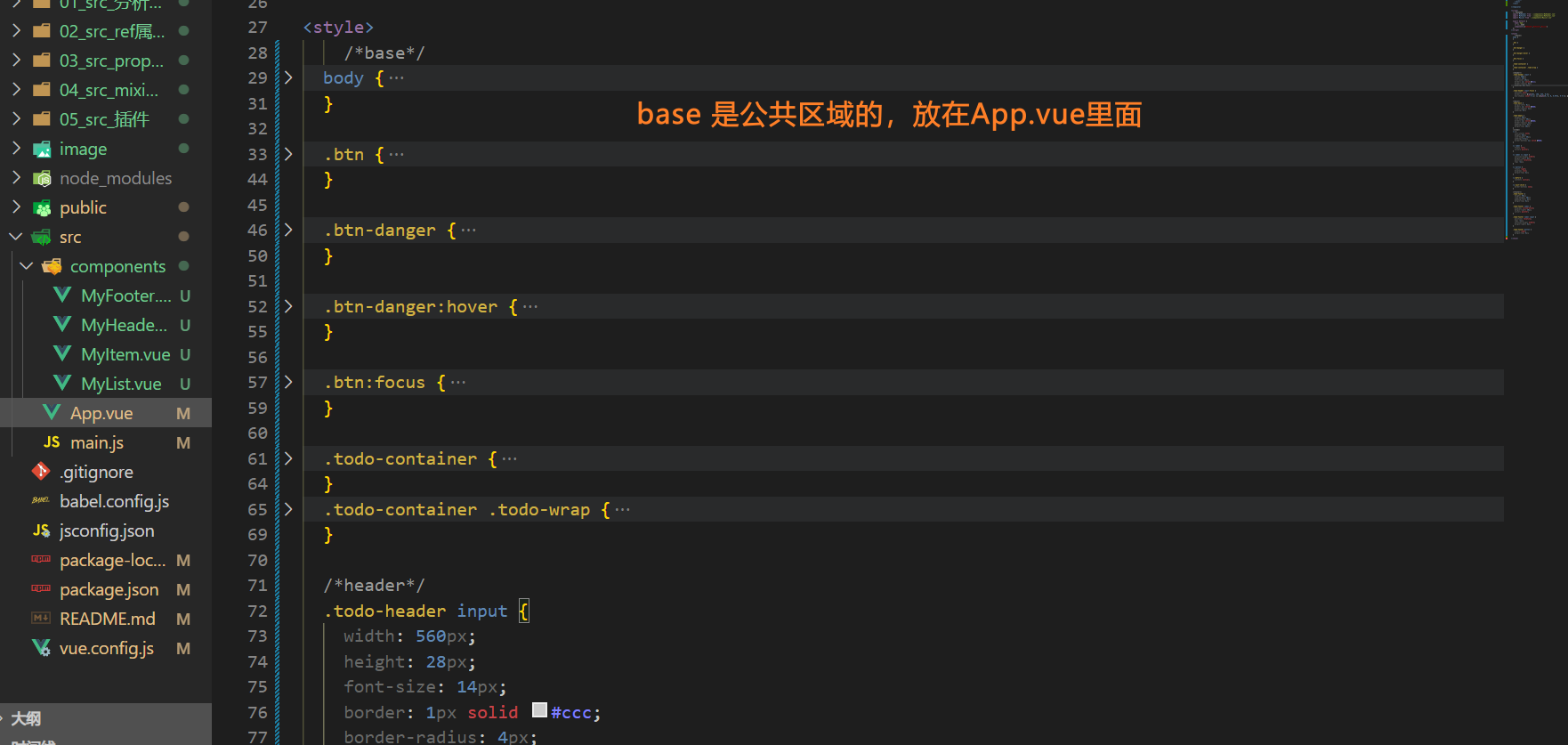The image size is (1568, 745).
Task: Click the public folder icon
Action: click(x=42, y=207)
